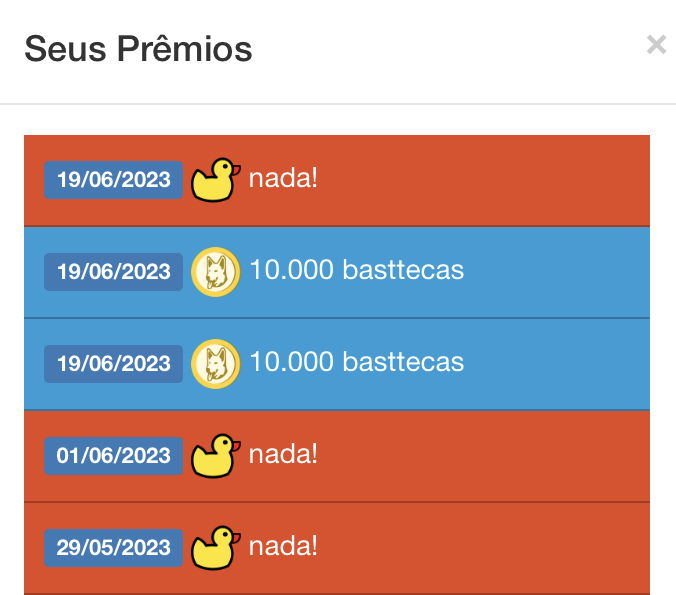Select the 29/05/2023 date badge
Viewport: 676px width, 595px height.
tap(113, 548)
